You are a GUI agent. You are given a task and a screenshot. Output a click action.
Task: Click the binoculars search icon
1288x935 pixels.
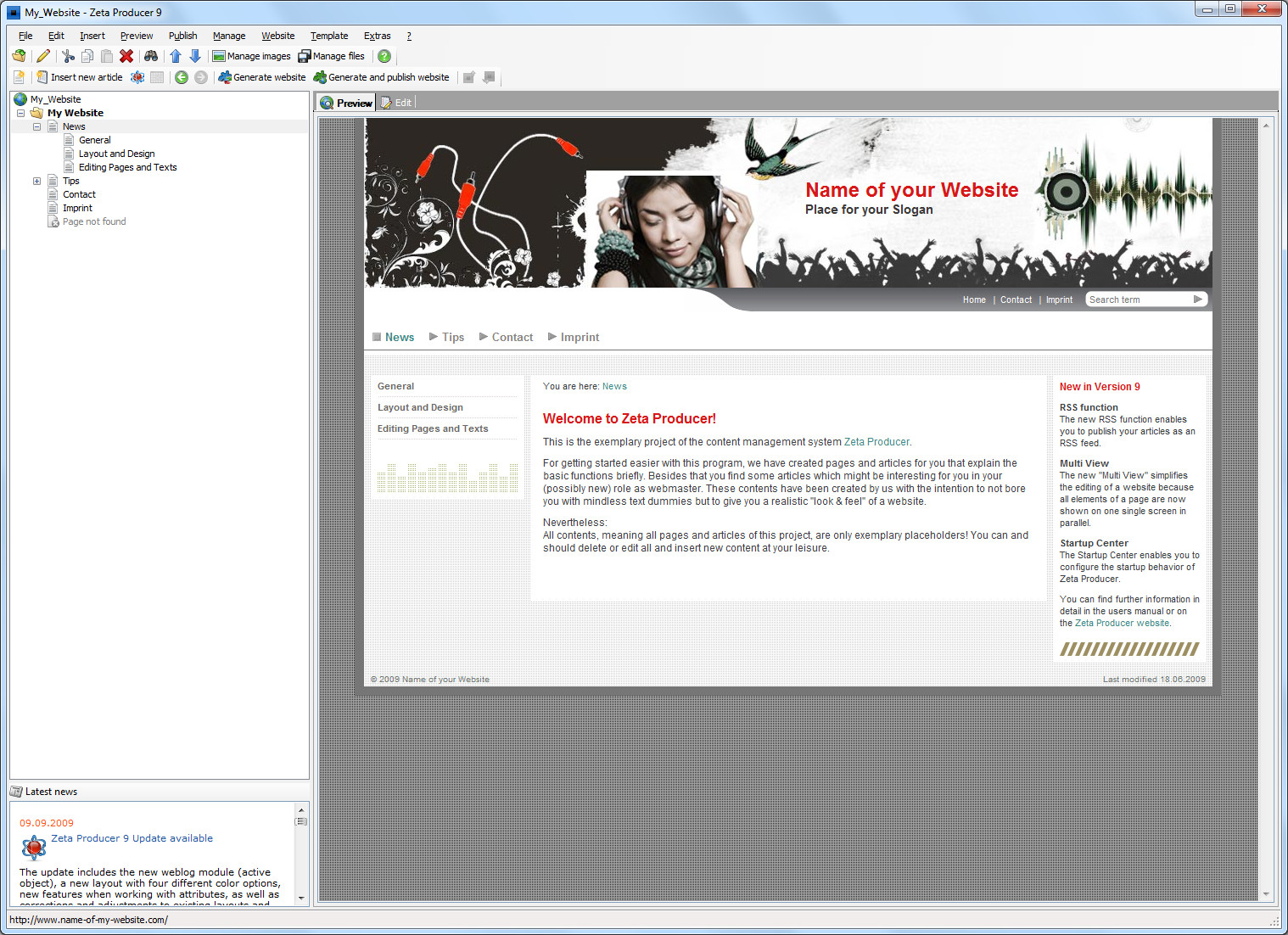tap(151, 56)
